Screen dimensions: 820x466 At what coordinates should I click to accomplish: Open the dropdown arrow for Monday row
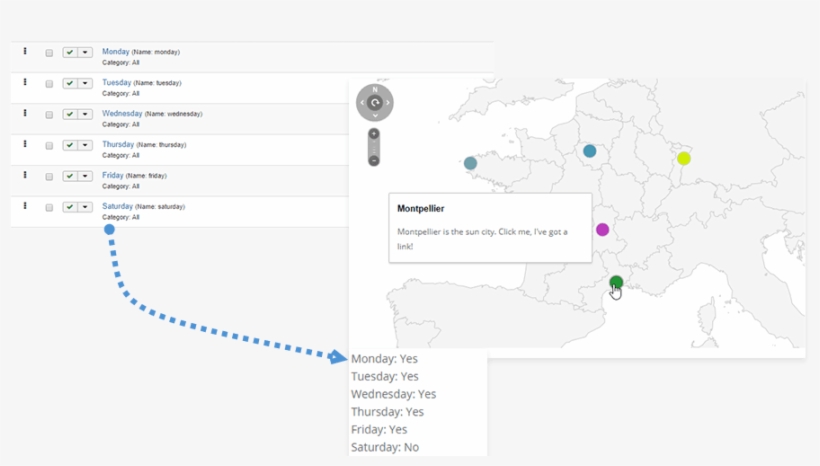85,53
